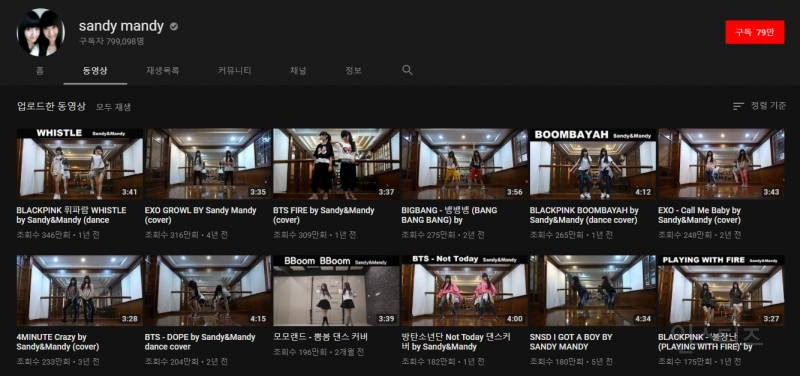Click 모두 재생 to play all videos
800x376 pixels.
click(x=113, y=107)
